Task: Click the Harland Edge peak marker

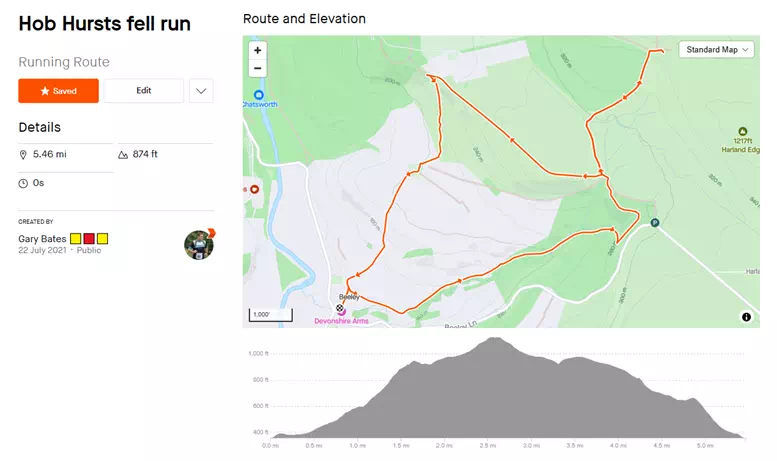Action: tap(742, 131)
